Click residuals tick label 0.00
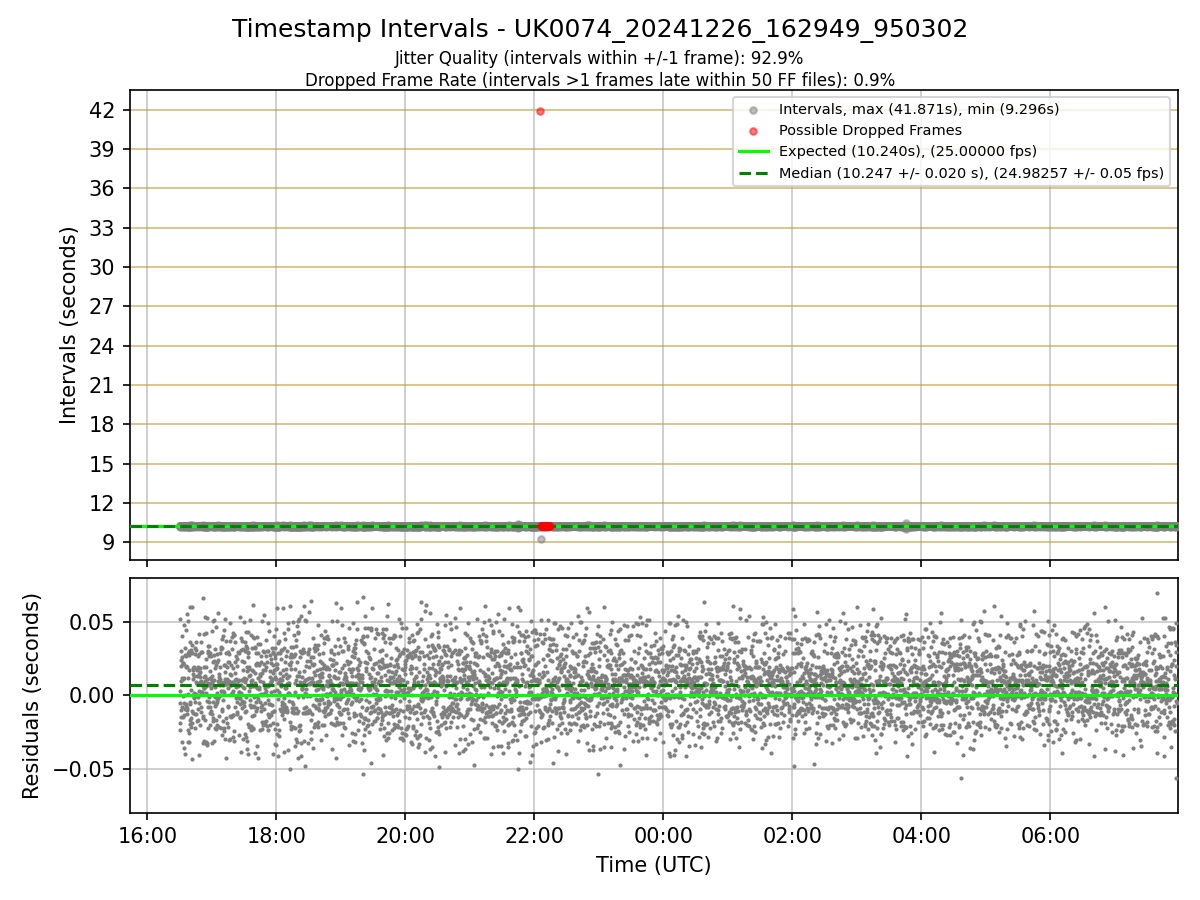 pos(94,695)
